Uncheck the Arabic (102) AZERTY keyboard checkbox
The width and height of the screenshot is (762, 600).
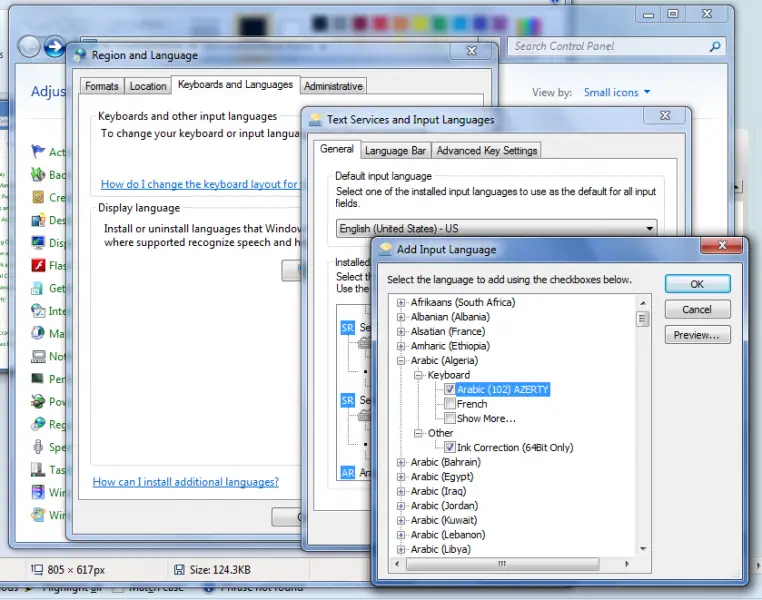click(x=450, y=389)
